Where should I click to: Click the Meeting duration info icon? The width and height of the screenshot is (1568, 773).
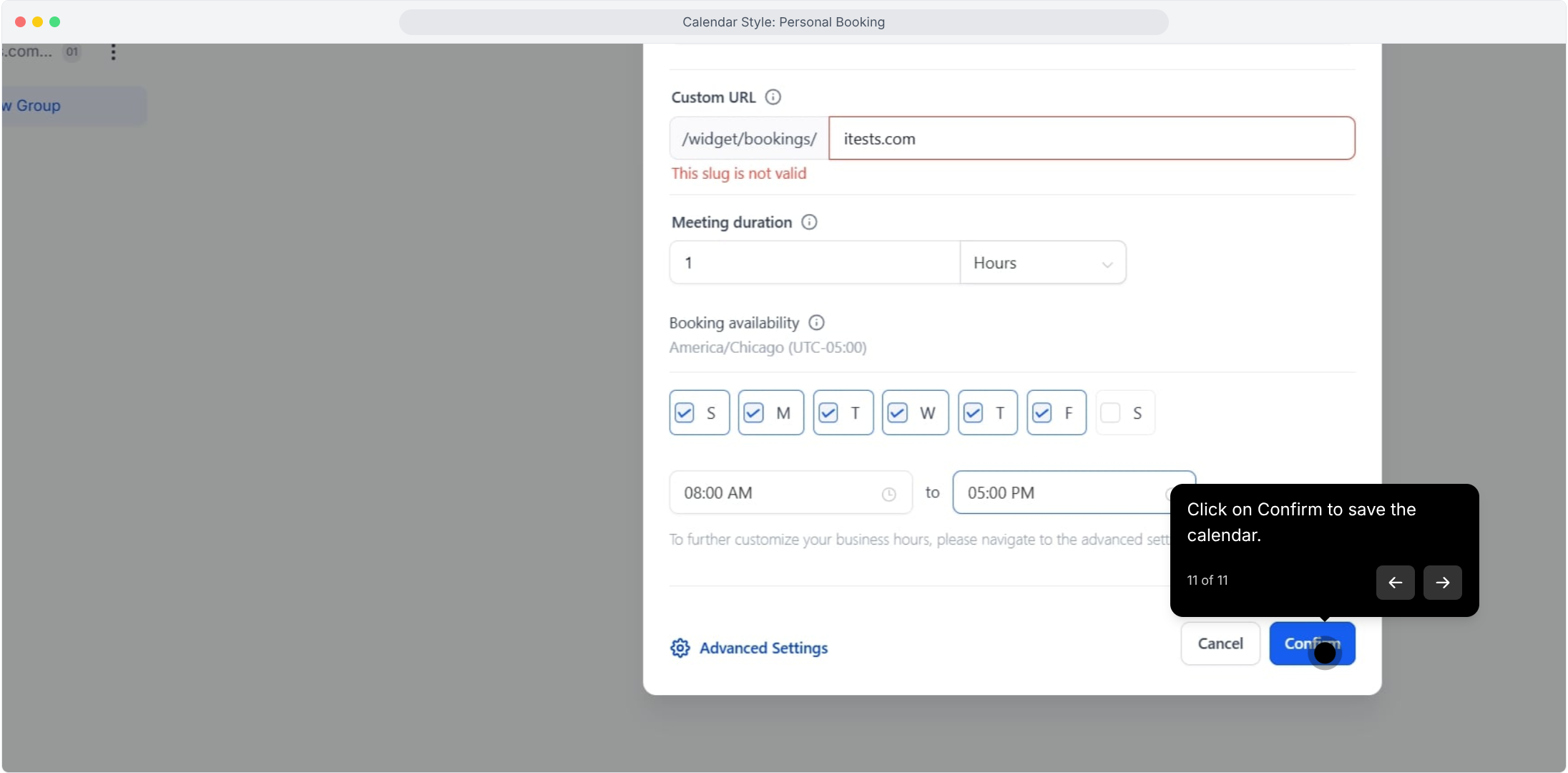click(809, 223)
